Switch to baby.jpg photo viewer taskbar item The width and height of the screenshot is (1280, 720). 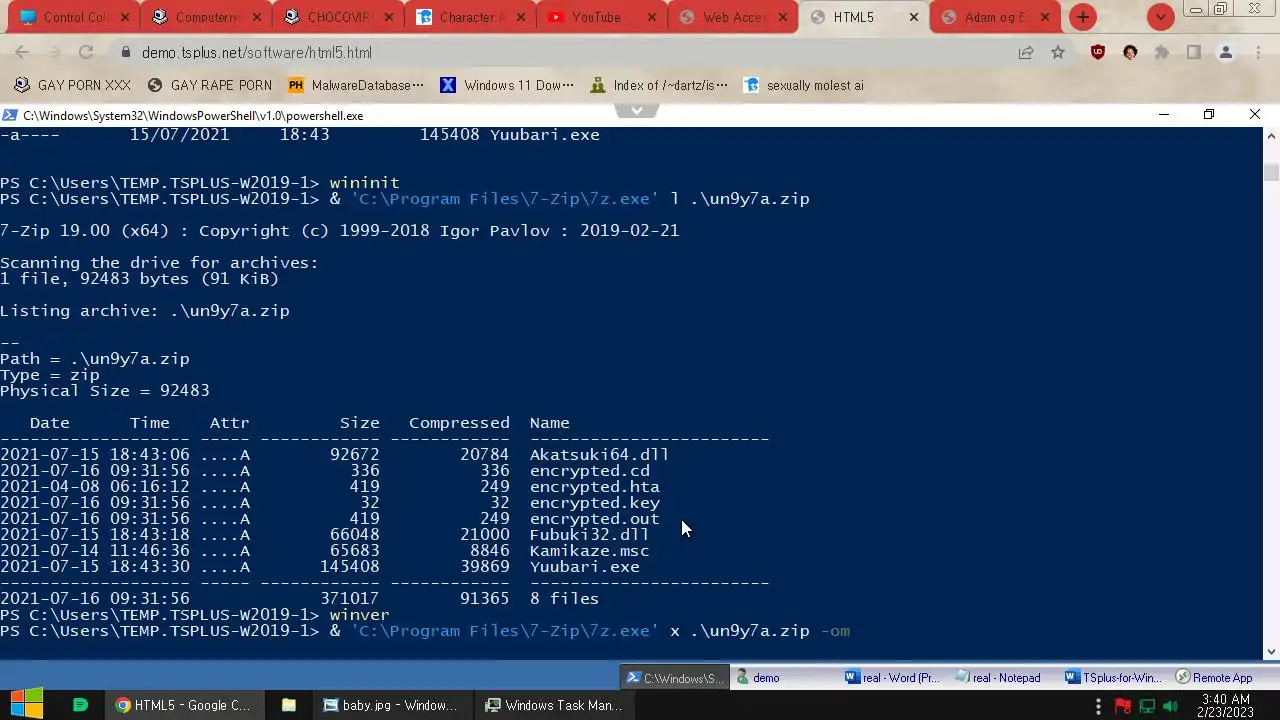[x=390, y=705]
